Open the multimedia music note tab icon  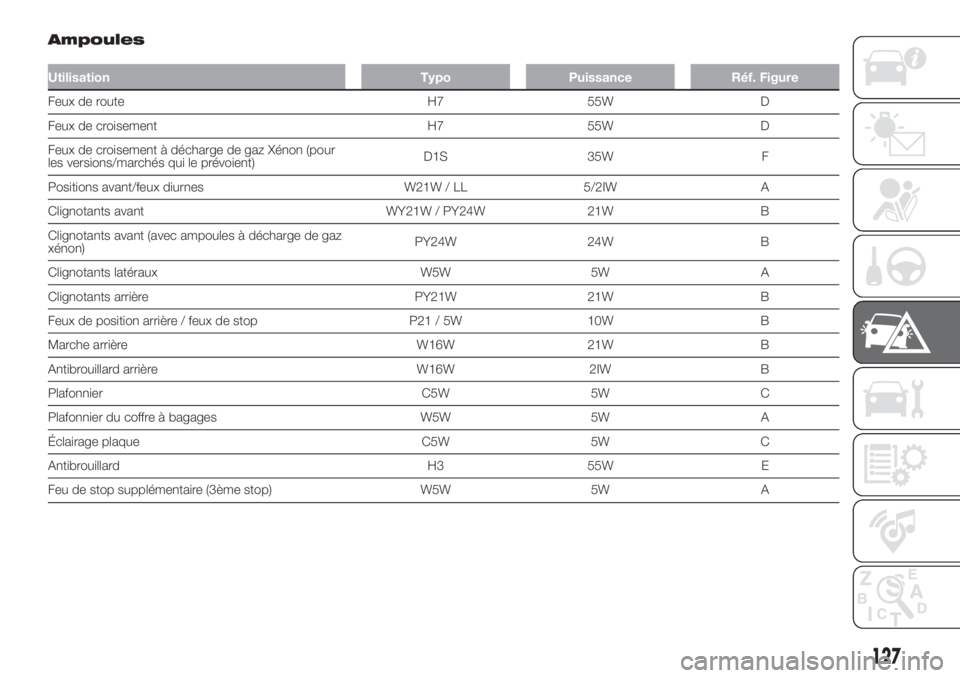click(x=906, y=530)
